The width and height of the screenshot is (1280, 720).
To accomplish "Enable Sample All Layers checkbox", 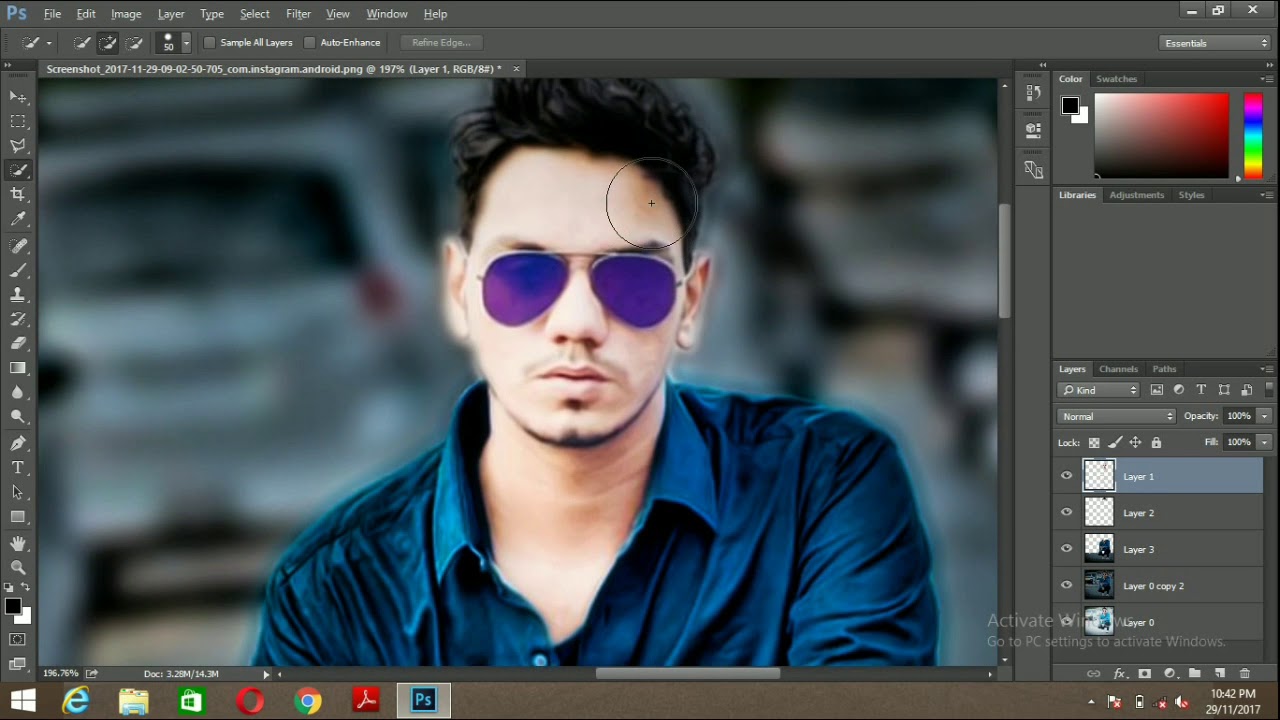I will [209, 43].
